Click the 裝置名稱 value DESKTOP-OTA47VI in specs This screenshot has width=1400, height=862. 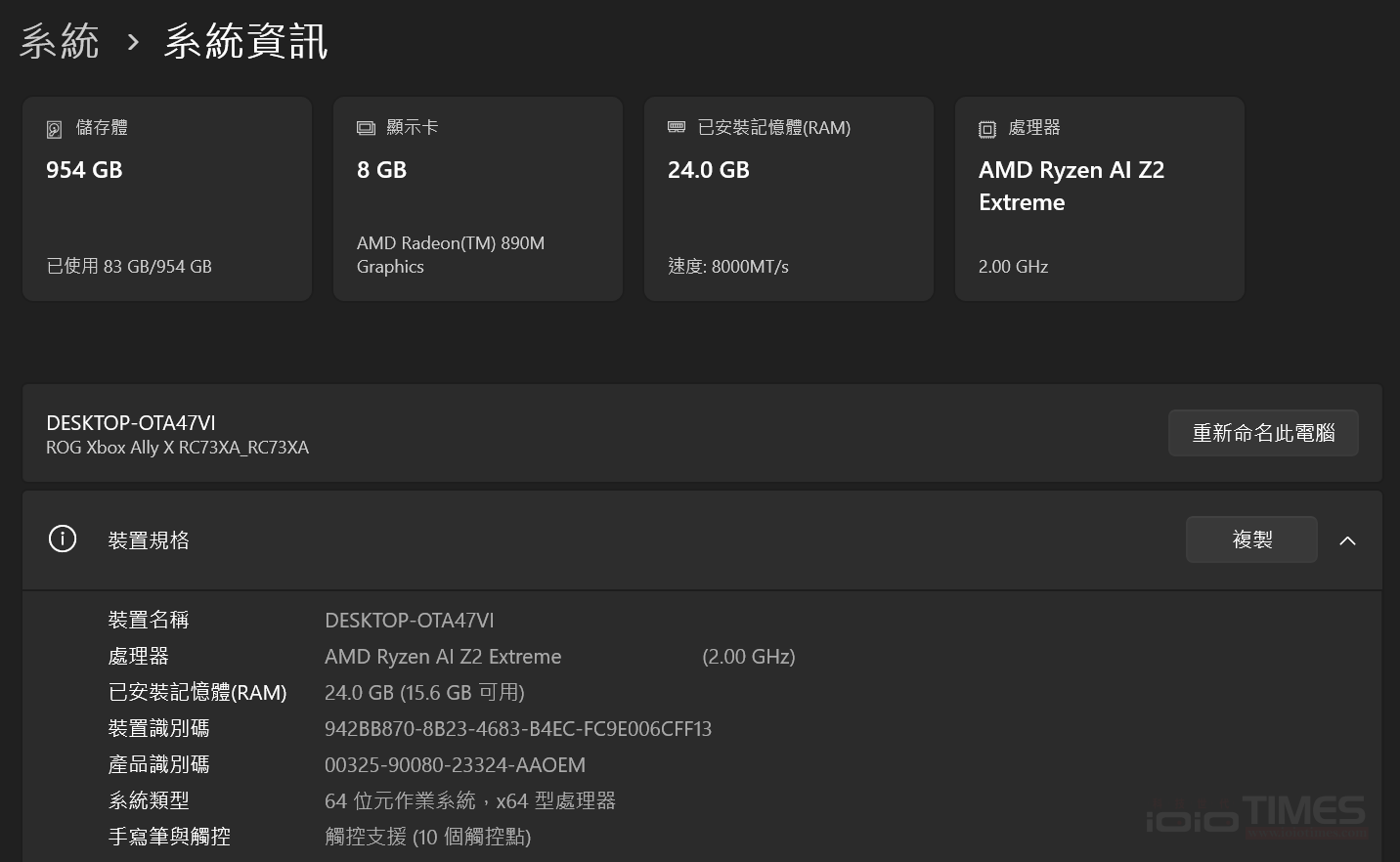pyautogui.click(x=410, y=621)
